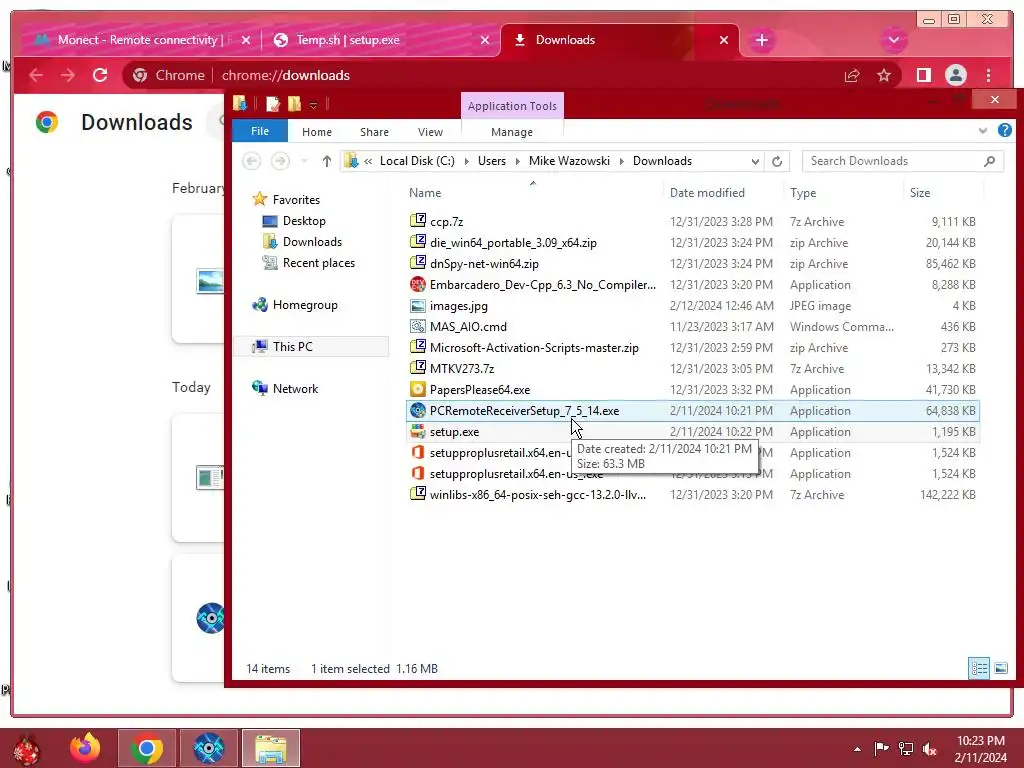Select the Embarcadero Dev-Cpp installer icon
The height and width of the screenshot is (768, 1024).
pyautogui.click(x=417, y=284)
